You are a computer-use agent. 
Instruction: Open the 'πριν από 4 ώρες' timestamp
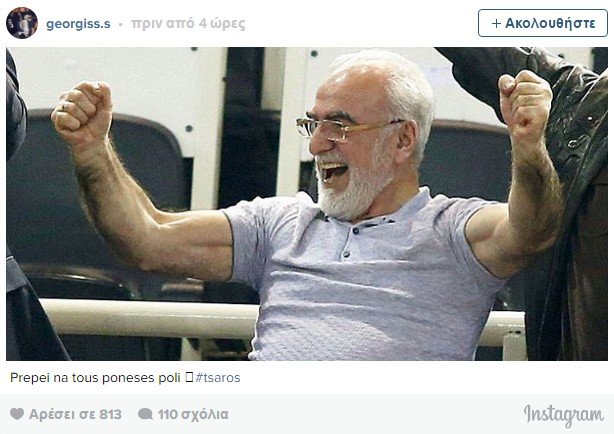coord(188,24)
